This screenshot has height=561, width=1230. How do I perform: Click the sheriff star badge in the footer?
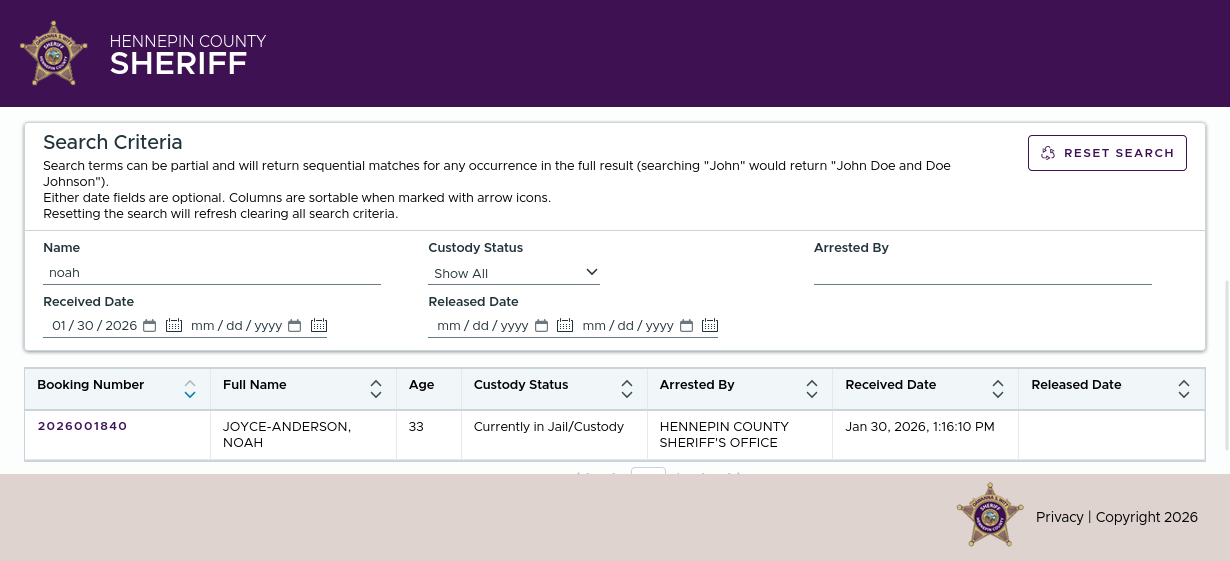tap(989, 515)
